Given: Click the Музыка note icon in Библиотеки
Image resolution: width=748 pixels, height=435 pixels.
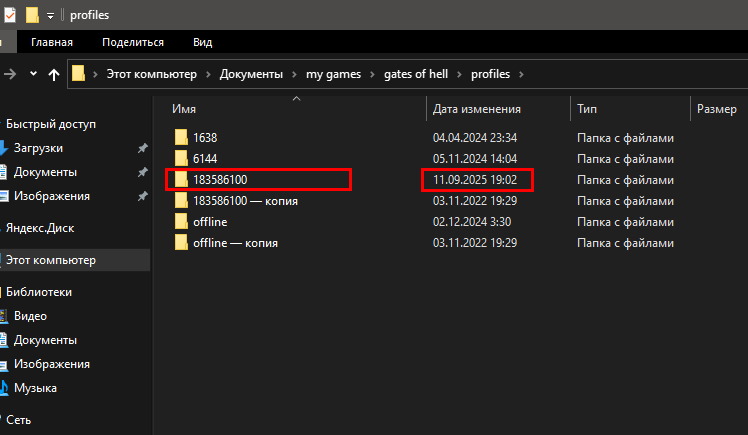Looking at the screenshot, I should coord(4,388).
